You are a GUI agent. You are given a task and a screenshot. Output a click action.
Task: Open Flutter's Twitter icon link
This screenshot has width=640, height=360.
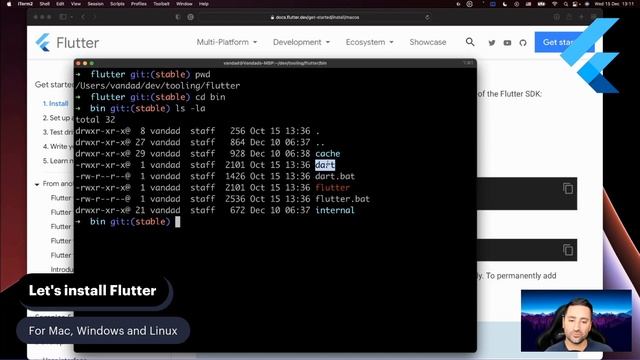(x=492, y=42)
